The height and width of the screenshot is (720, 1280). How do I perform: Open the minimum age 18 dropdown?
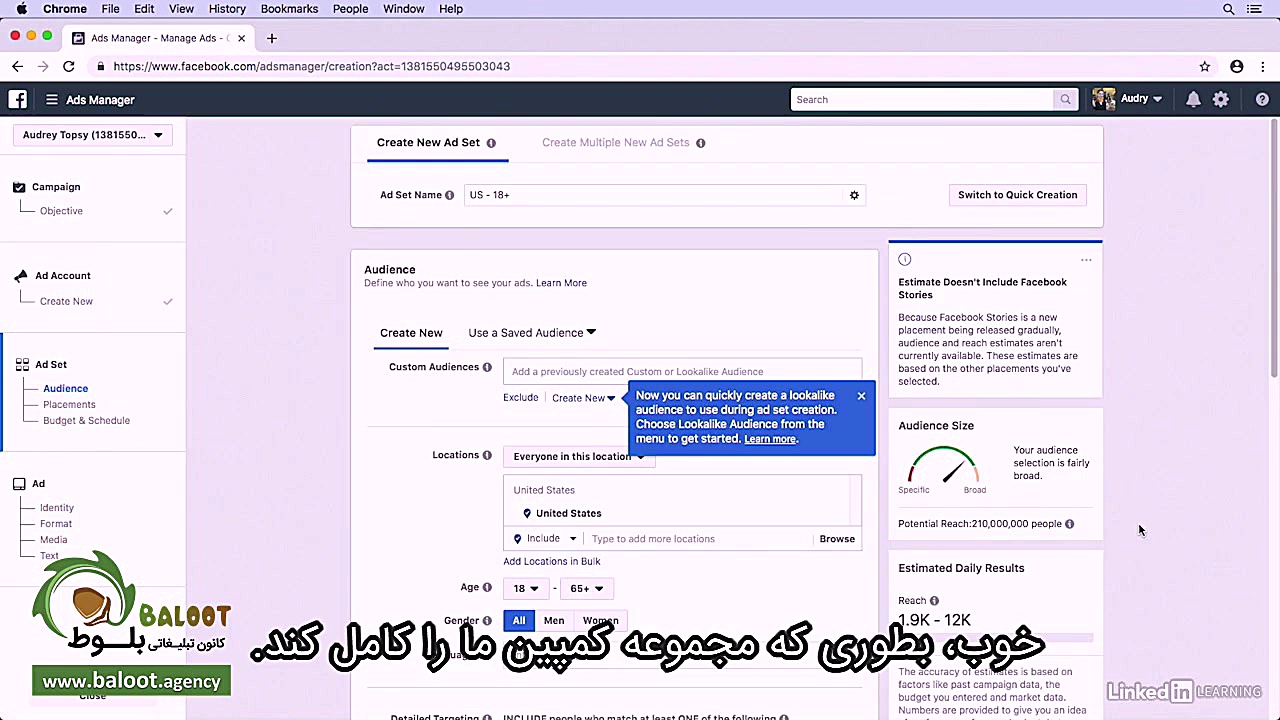(x=526, y=589)
